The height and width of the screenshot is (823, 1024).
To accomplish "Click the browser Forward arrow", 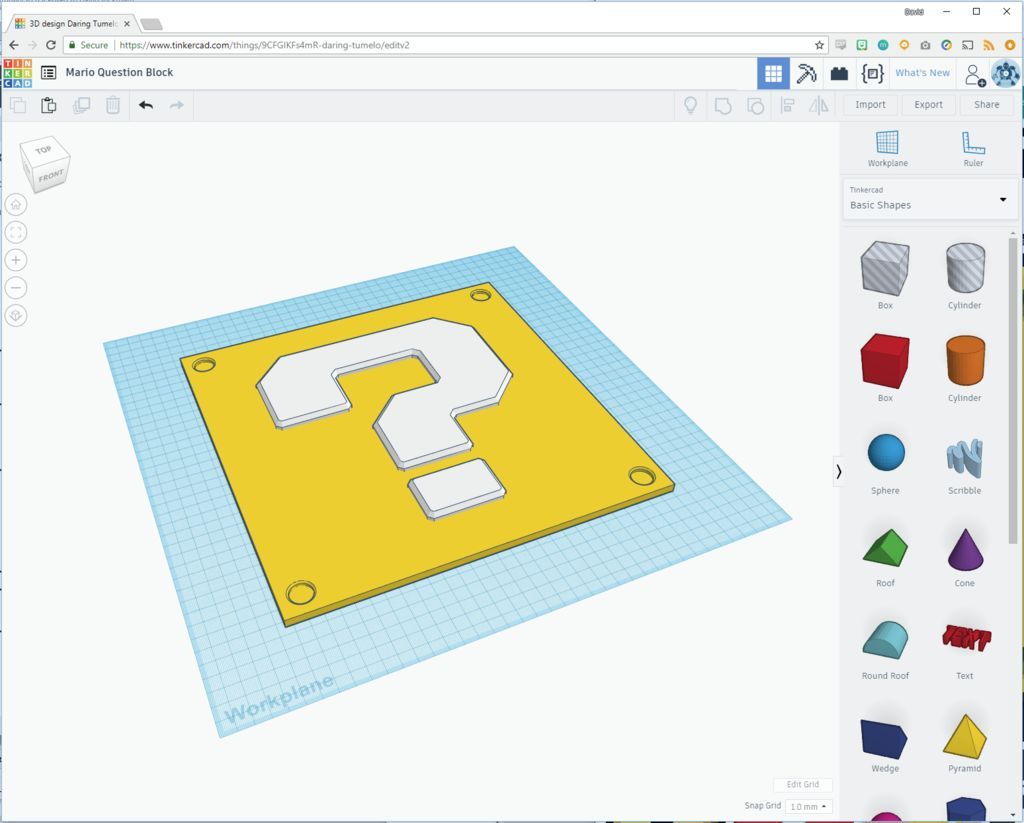I will [x=32, y=45].
